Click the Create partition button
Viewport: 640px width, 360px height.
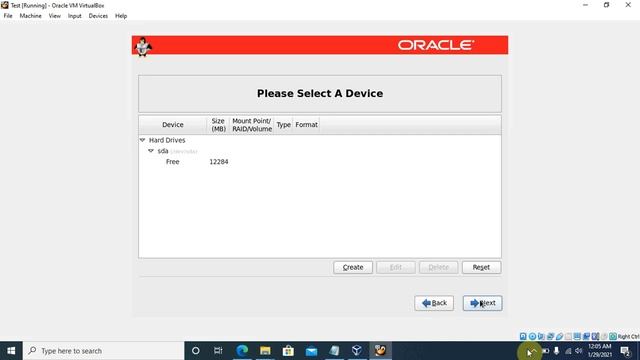pos(353,267)
